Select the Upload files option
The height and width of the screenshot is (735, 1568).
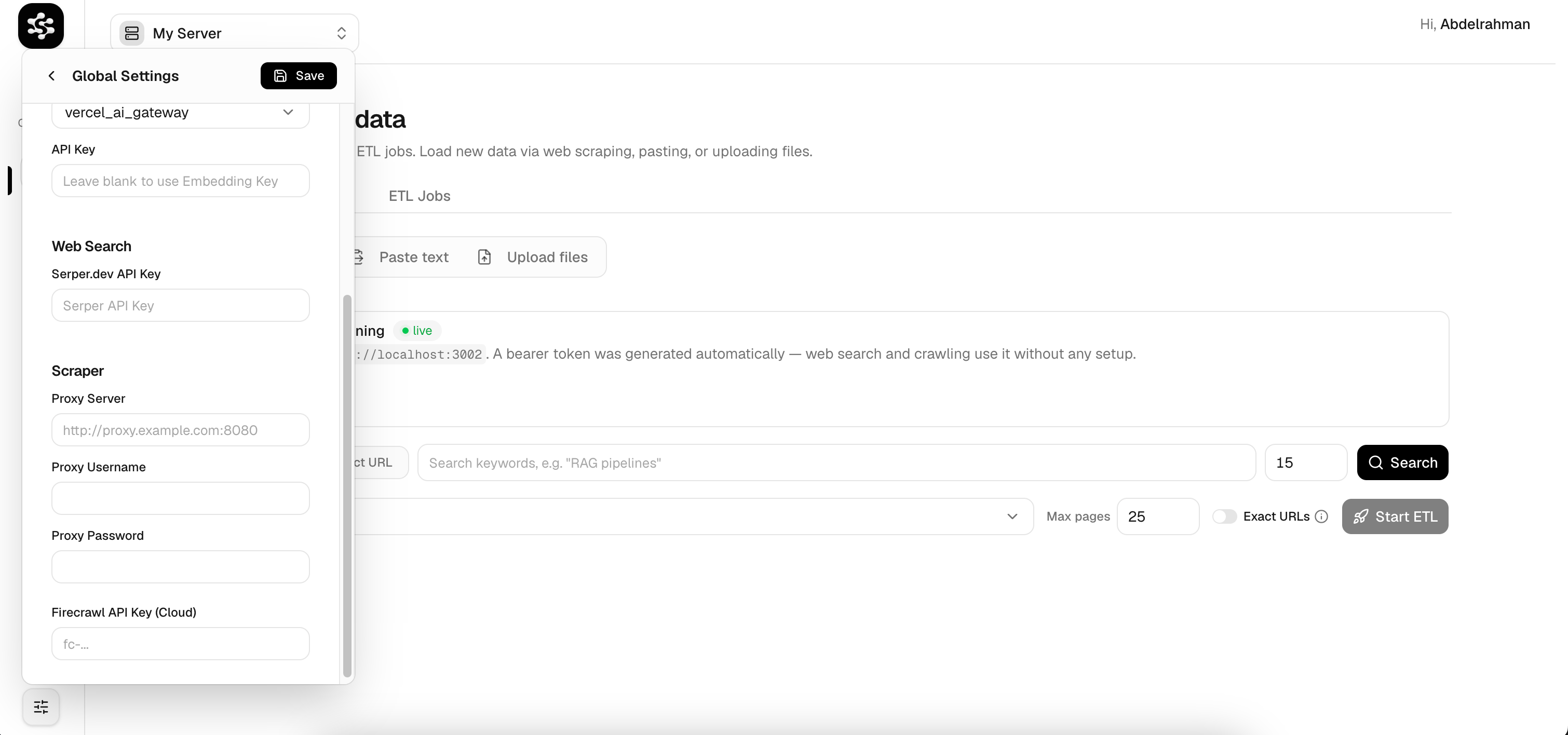pos(533,257)
